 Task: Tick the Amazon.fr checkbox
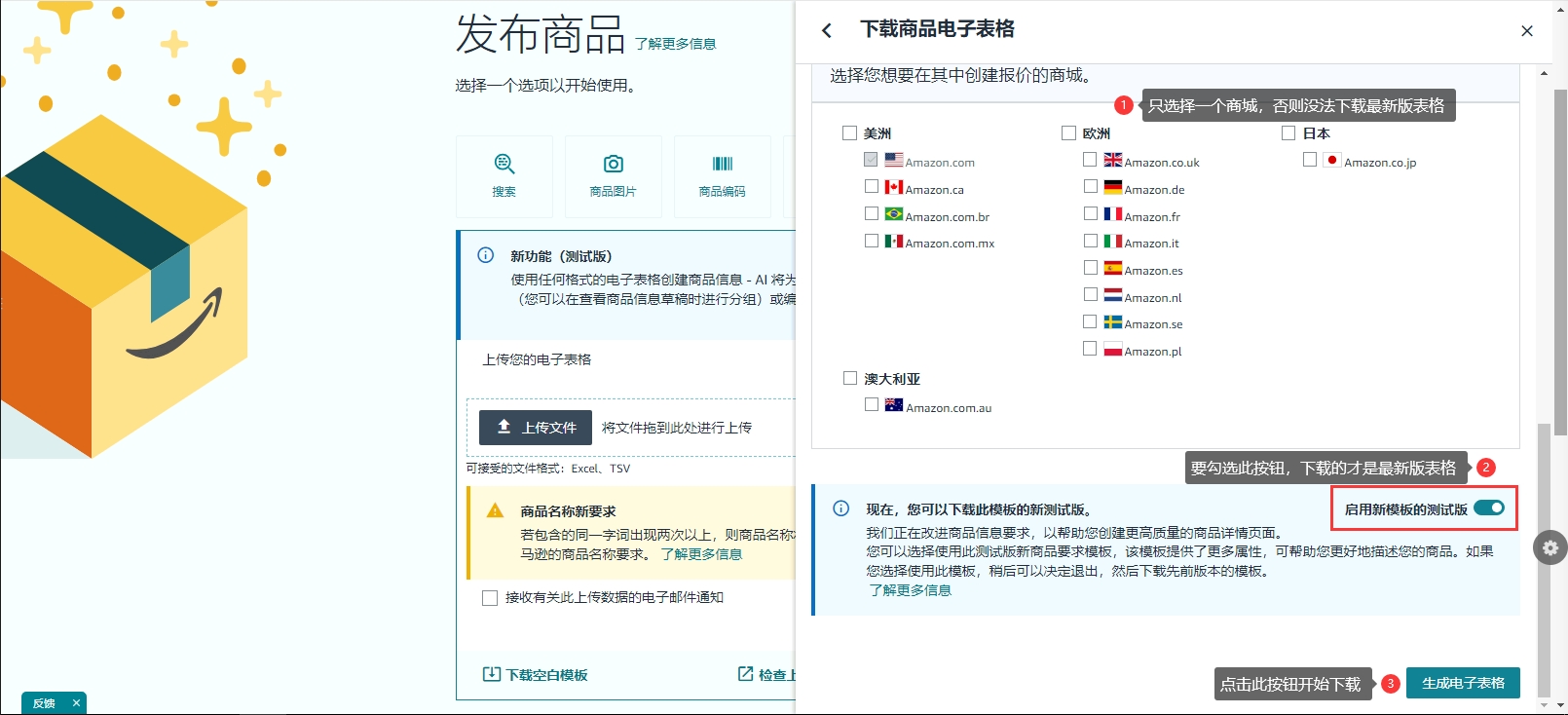[1091, 213]
